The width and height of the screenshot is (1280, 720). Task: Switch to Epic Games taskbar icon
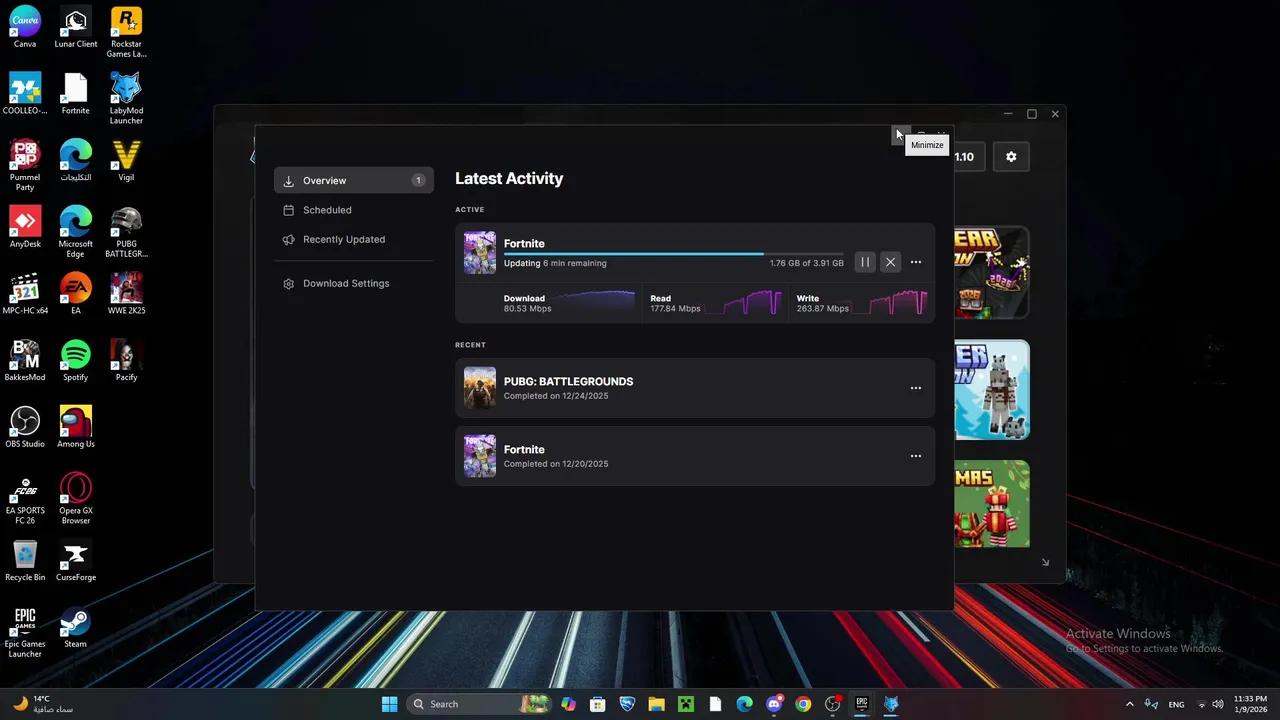point(862,704)
